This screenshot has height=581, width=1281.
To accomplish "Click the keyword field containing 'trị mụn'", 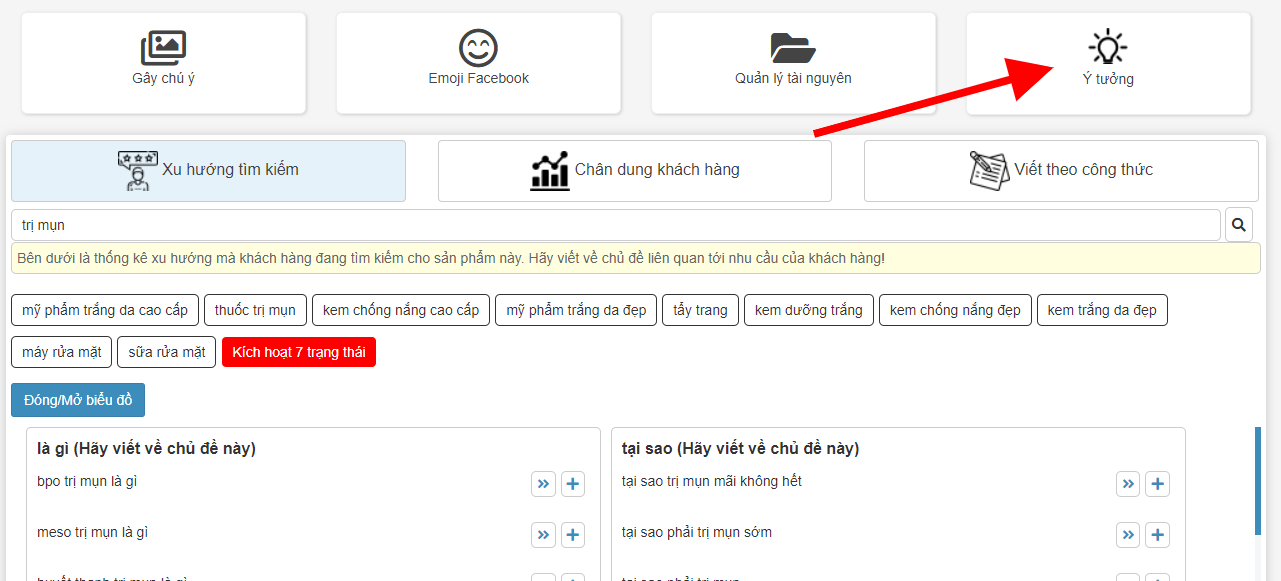I will [x=616, y=225].
